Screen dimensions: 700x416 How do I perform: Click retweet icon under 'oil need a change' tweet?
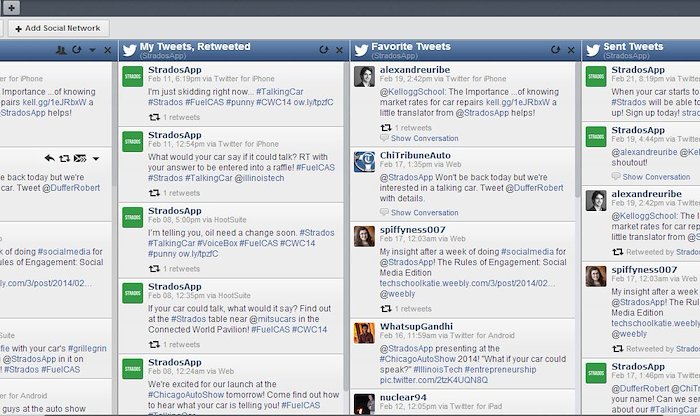pyautogui.click(x=154, y=269)
